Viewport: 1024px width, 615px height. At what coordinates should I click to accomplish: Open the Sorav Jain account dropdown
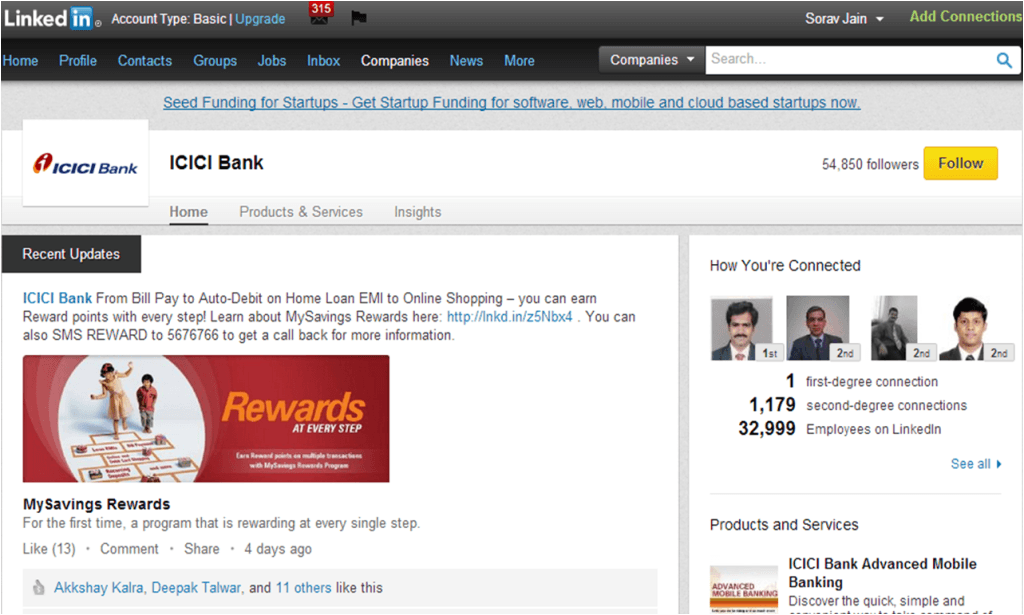point(844,19)
